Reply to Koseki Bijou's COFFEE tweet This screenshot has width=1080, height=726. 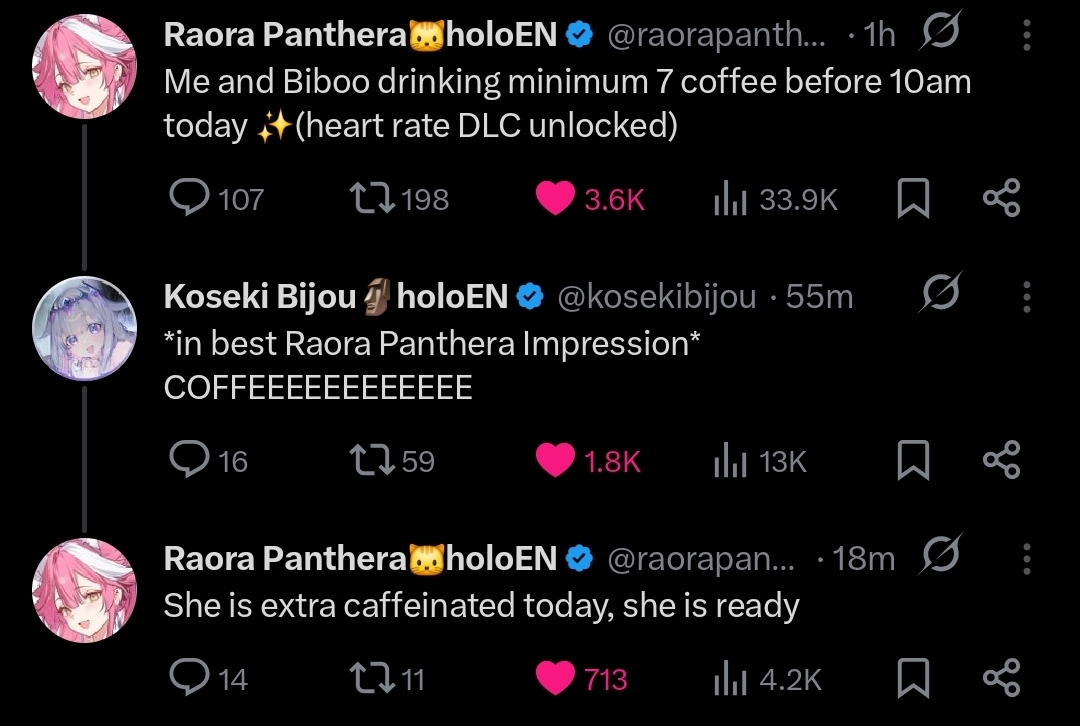point(190,460)
